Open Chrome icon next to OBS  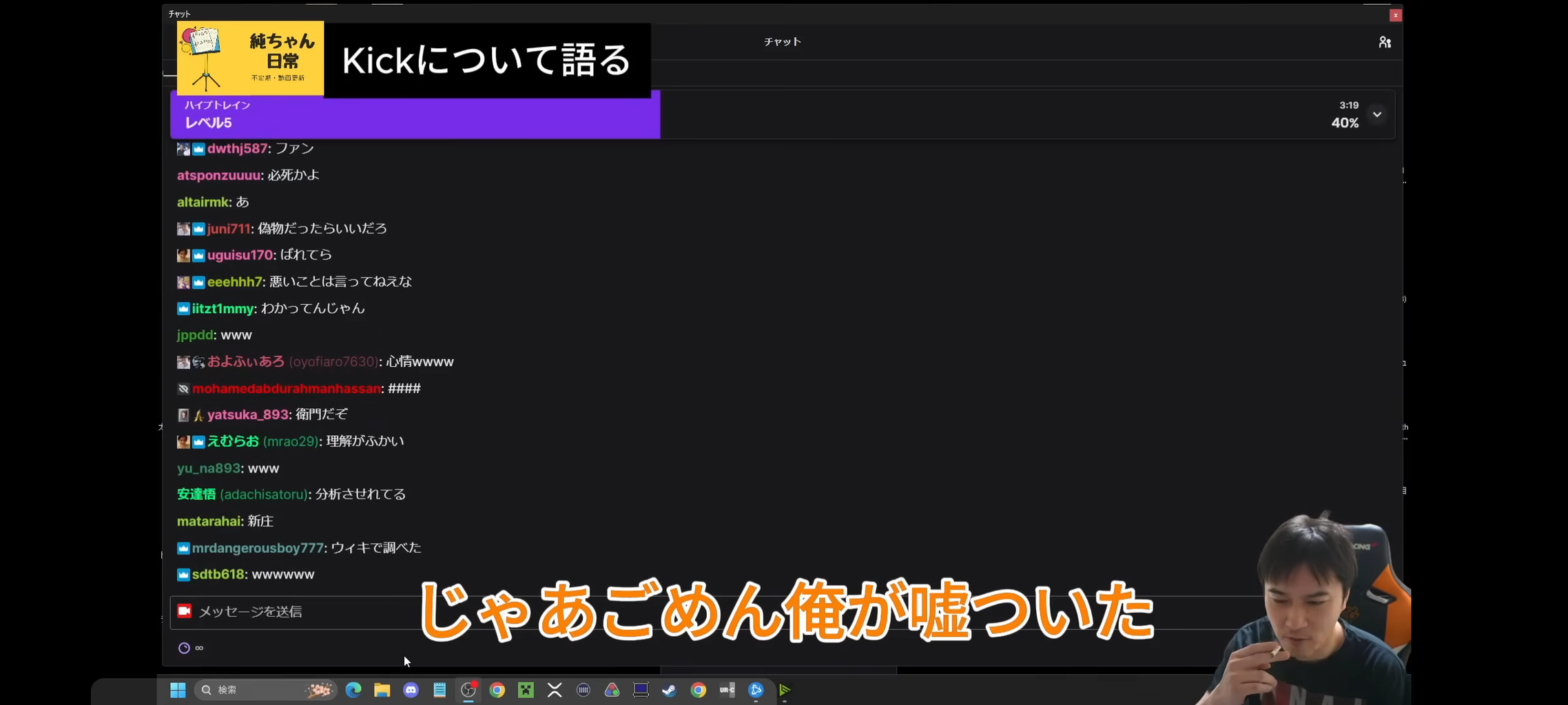[x=497, y=690]
